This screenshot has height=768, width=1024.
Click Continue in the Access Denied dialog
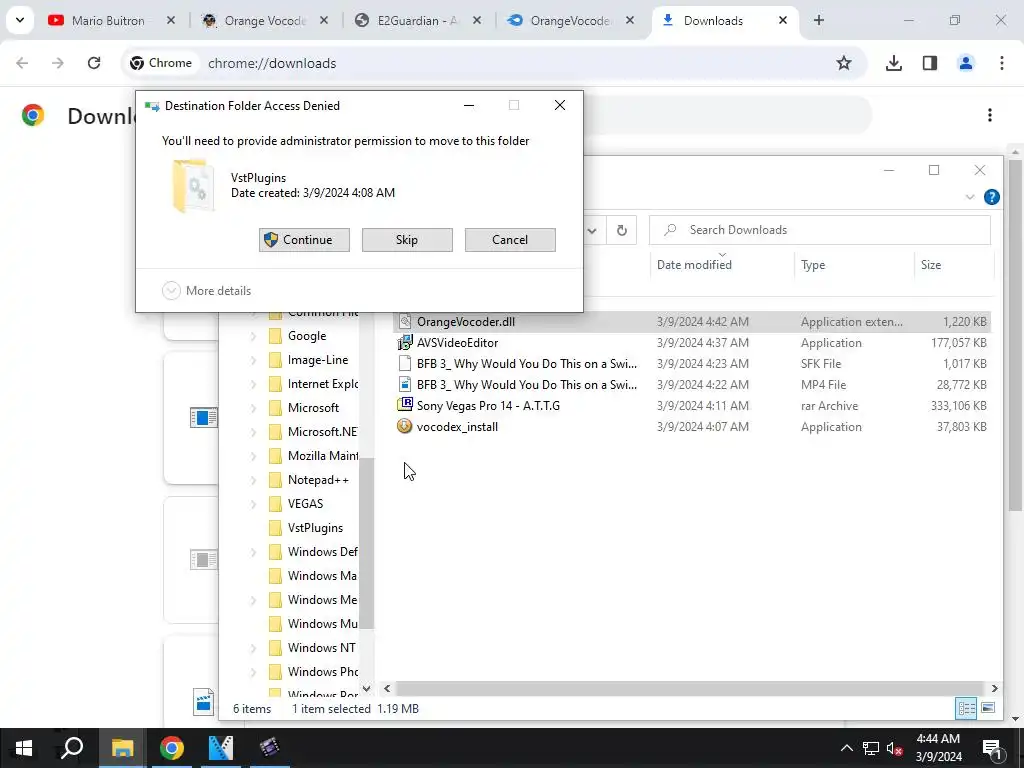pyautogui.click(x=304, y=240)
